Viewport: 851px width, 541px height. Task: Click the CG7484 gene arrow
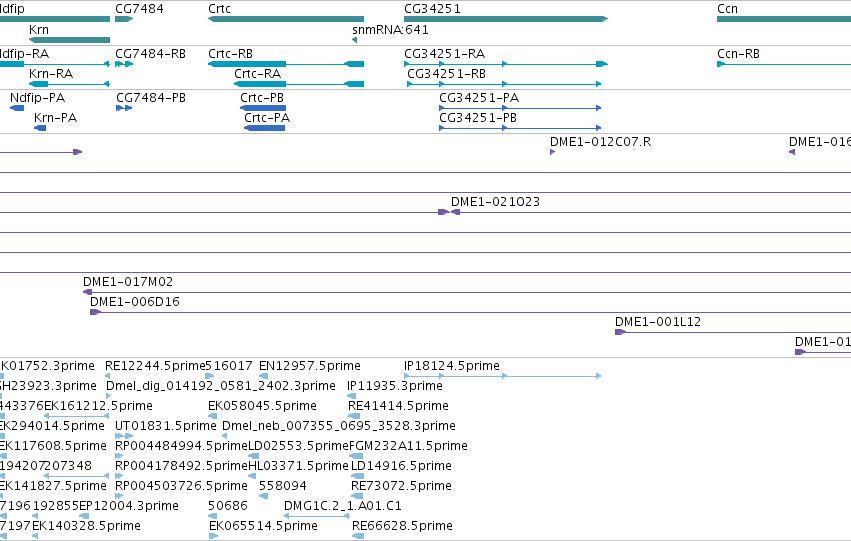pyautogui.click(x=124, y=19)
